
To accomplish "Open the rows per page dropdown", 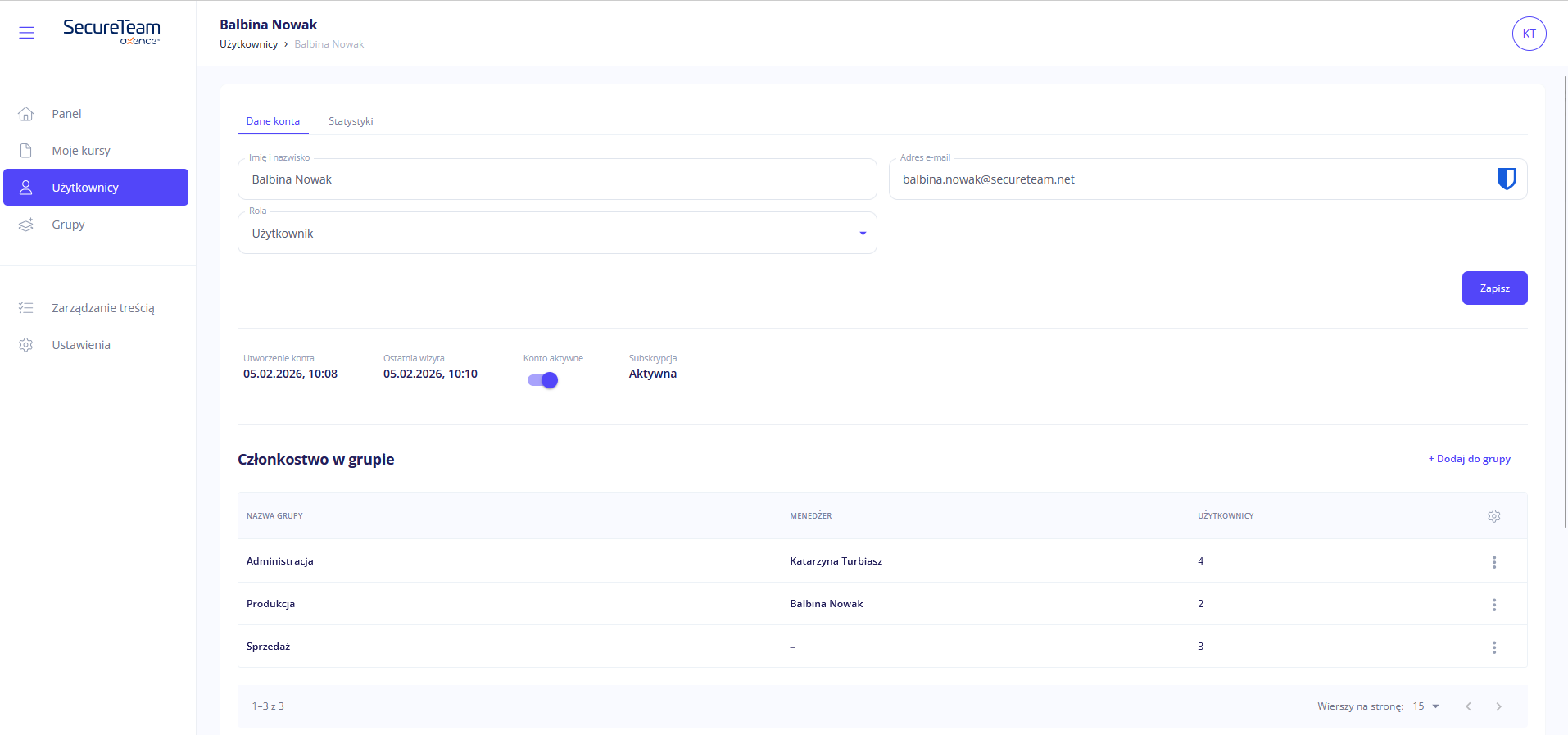I will click(1425, 706).
